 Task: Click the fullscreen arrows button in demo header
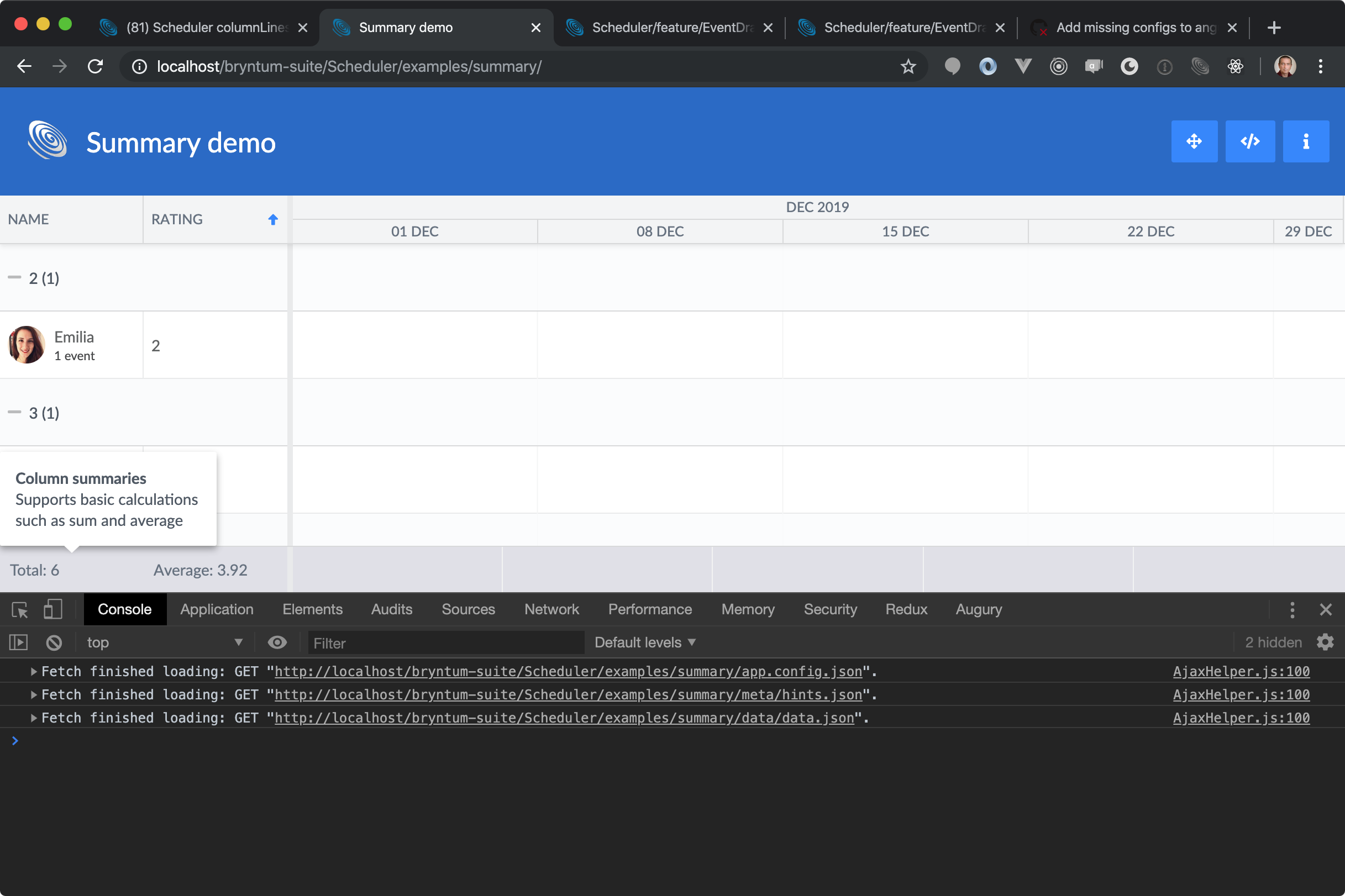click(x=1194, y=141)
